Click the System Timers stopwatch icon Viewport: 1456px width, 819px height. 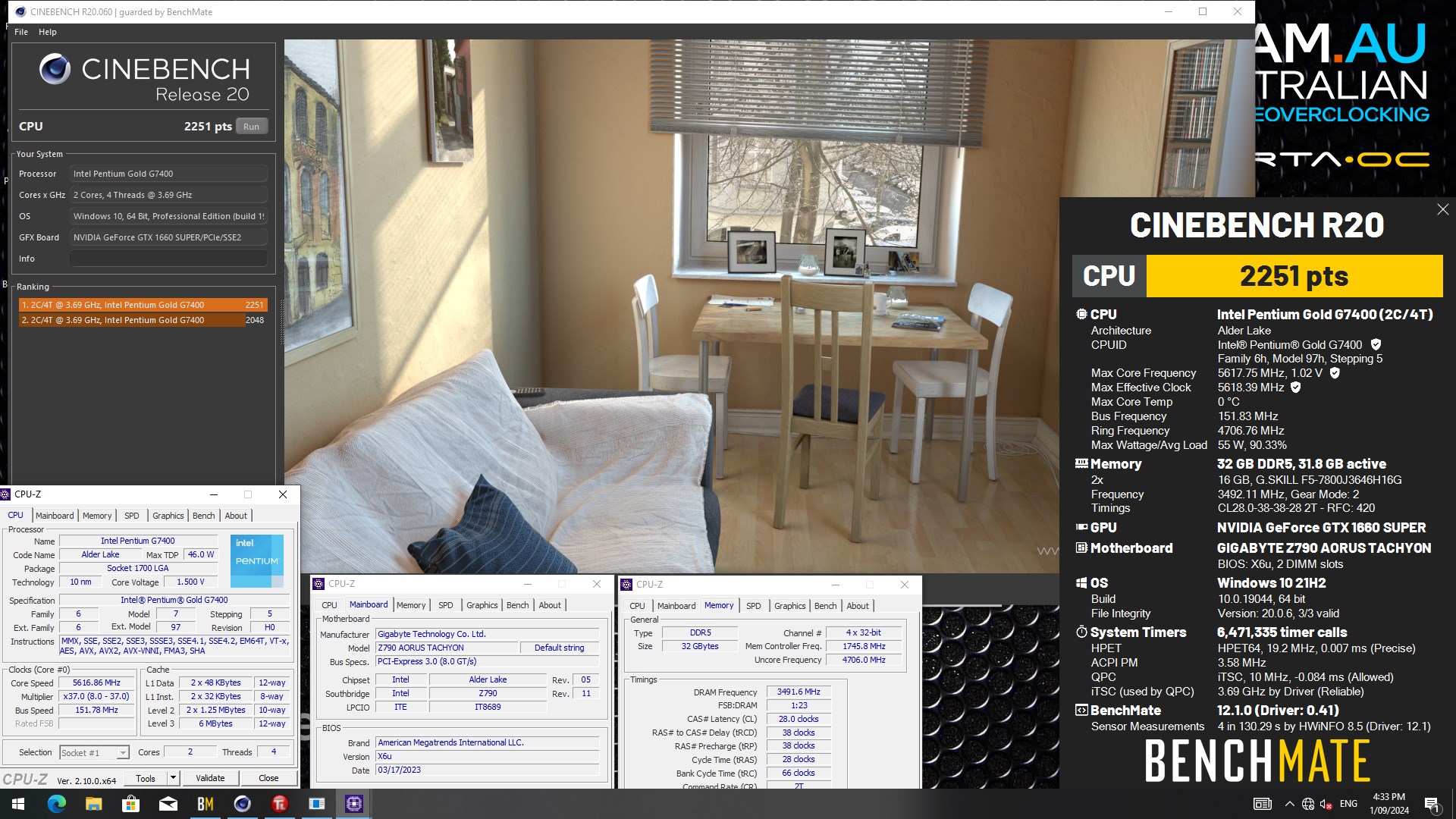[x=1081, y=632]
